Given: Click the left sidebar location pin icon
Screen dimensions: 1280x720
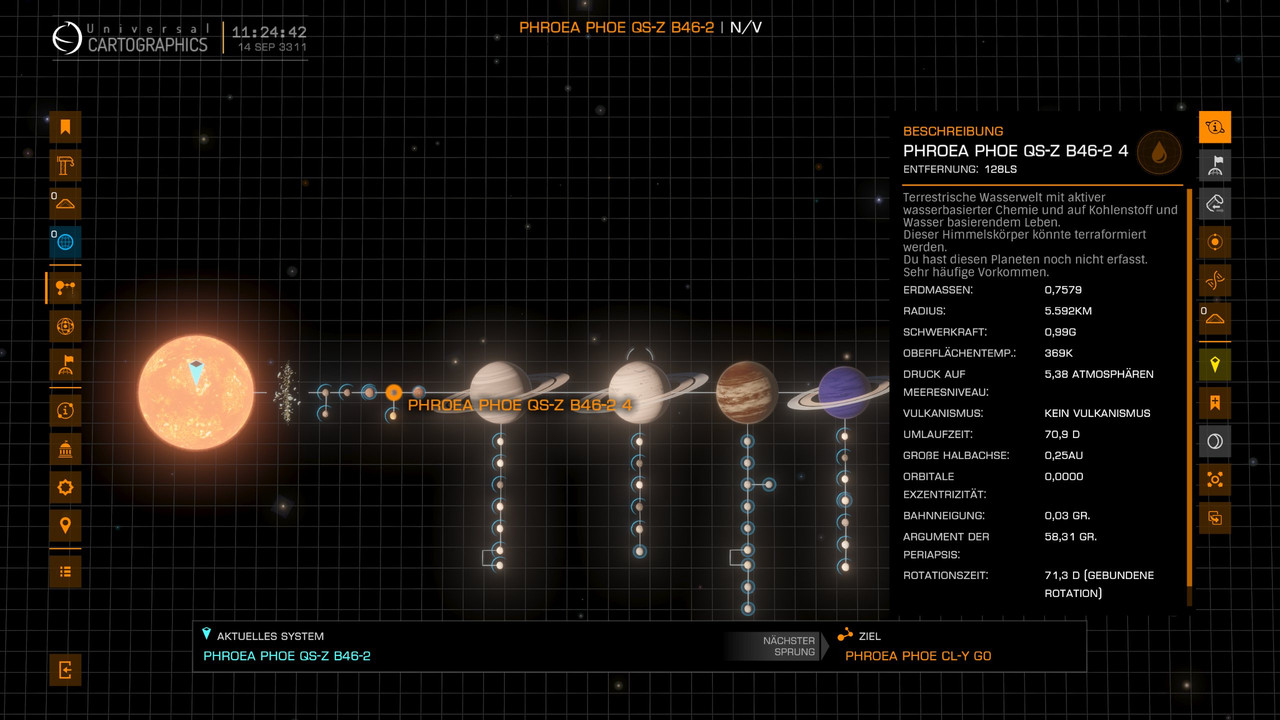Looking at the screenshot, I should coord(65,525).
